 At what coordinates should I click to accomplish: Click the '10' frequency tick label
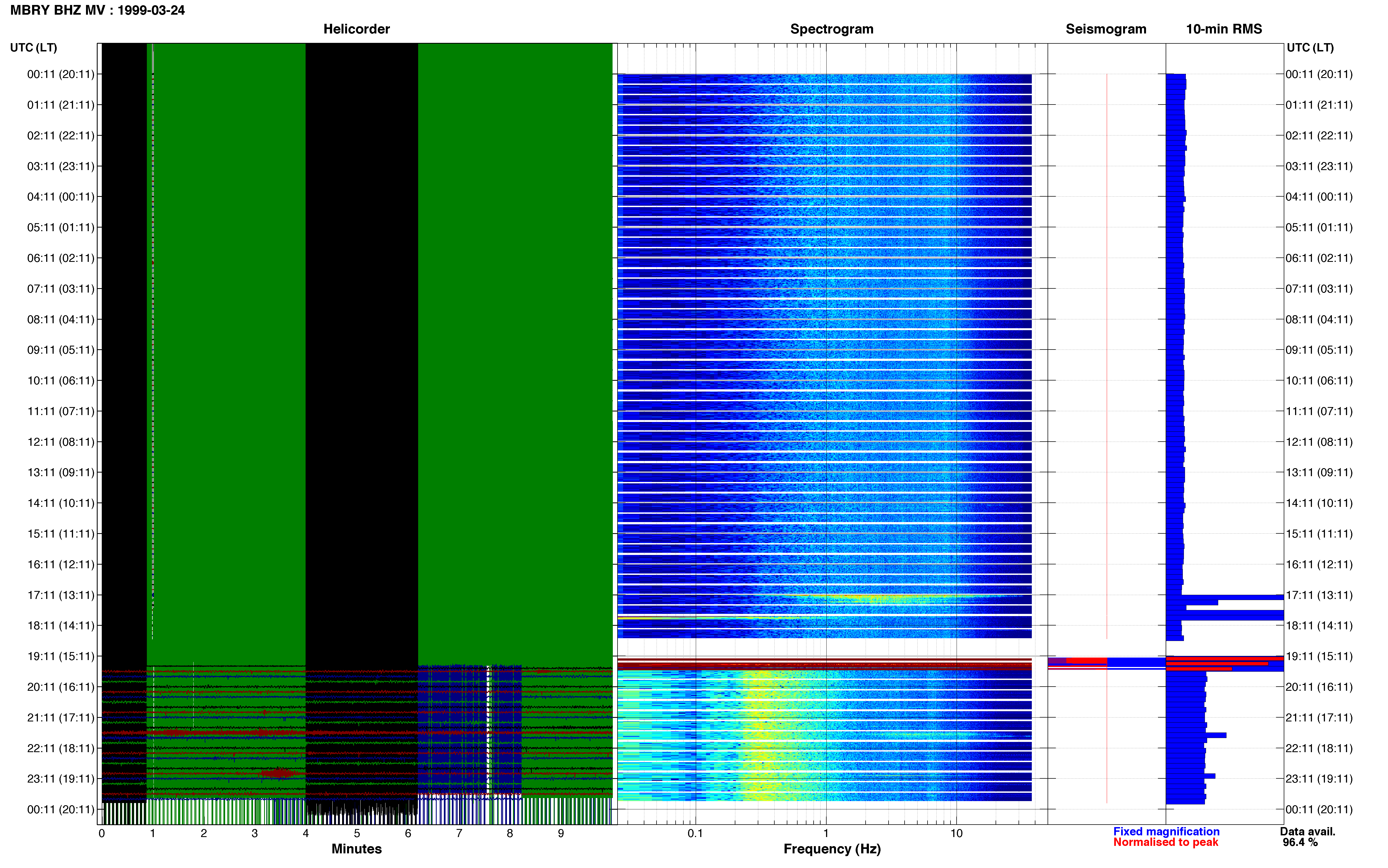click(x=956, y=833)
